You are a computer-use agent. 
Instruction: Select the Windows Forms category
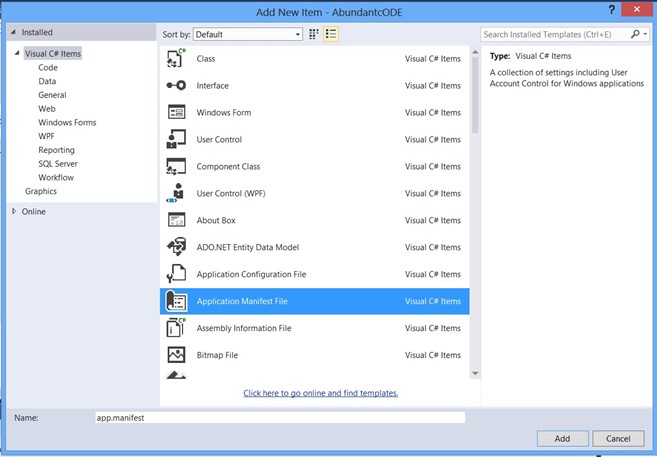[67, 122]
